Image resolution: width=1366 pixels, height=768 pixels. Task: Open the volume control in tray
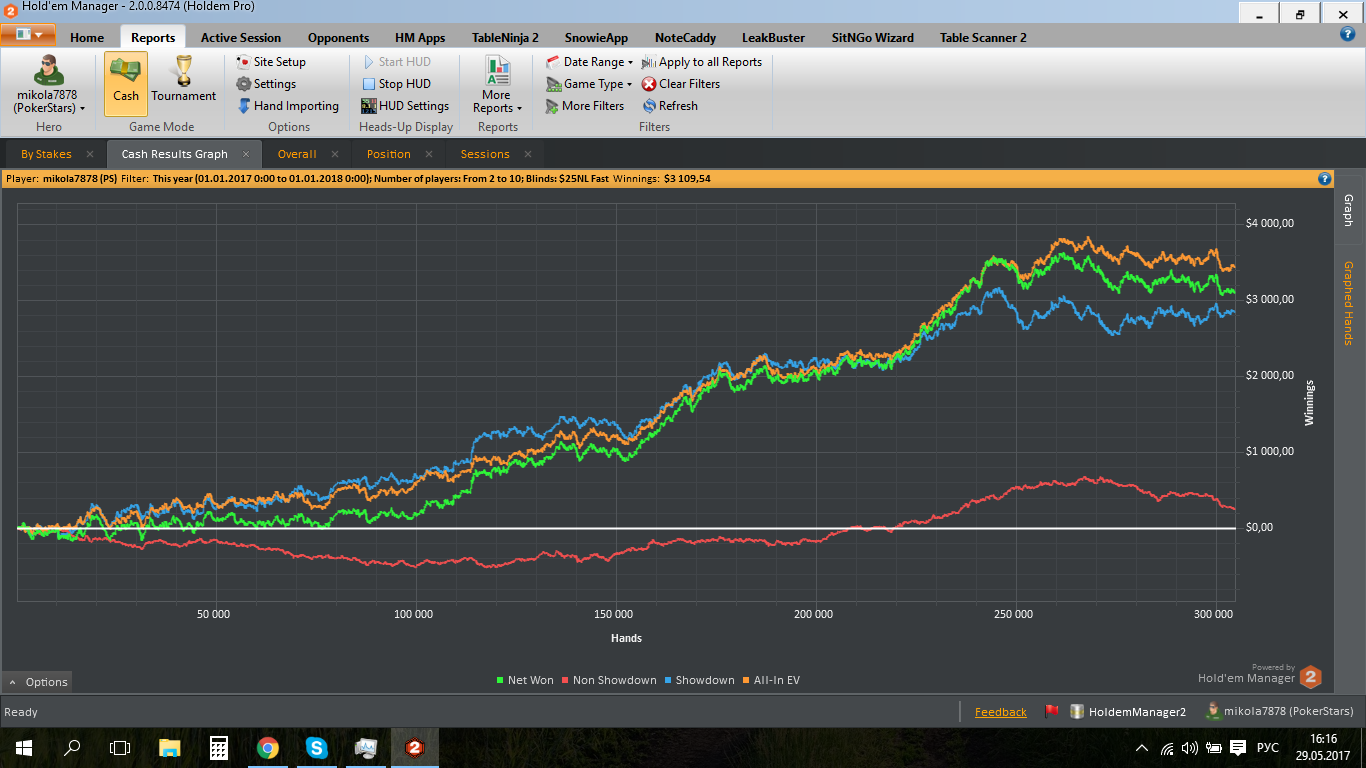pos(1189,748)
